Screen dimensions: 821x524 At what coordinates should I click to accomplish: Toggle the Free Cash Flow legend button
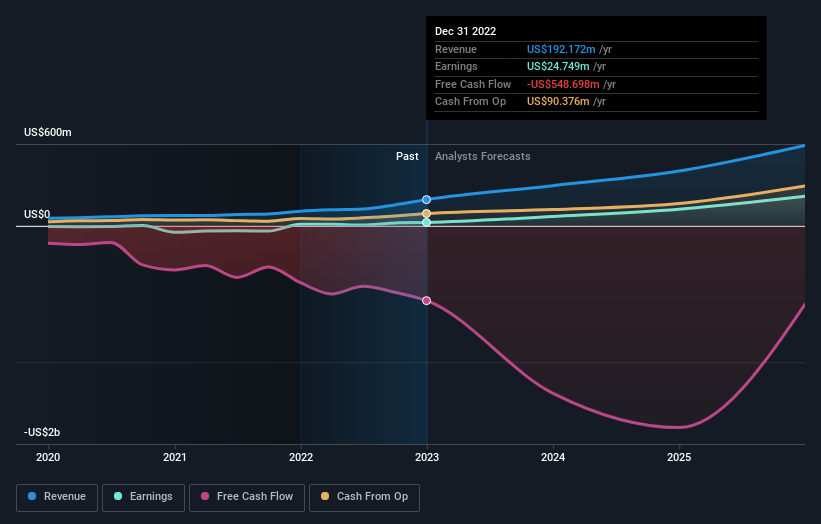click(247, 497)
